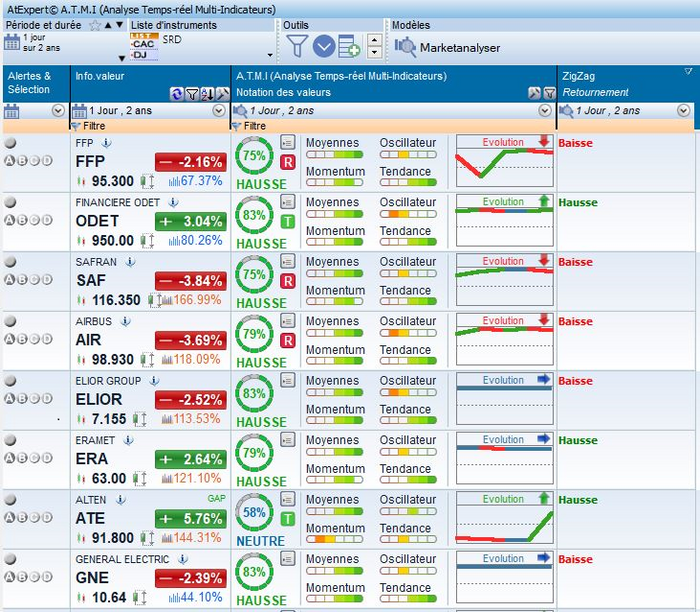Screen dimensions: 700x612
Task: Click the refresh icon in Info.valeur header
Action: (x=177, y=94)
